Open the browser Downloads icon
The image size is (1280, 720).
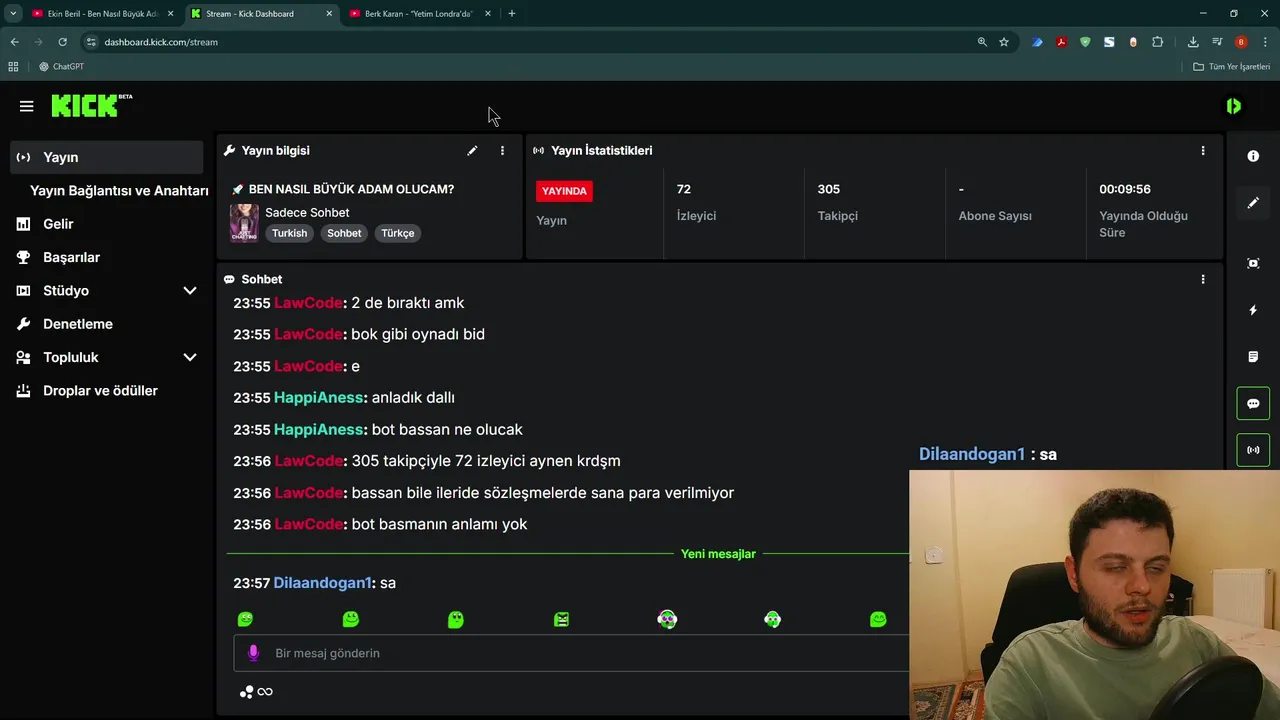click(x=1193, y=42)
